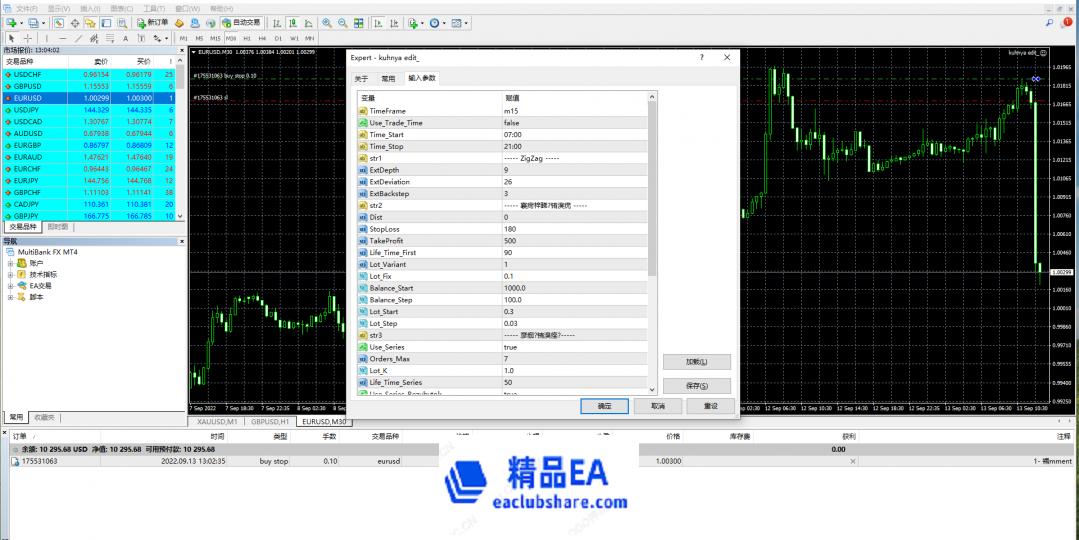
Task: Click the new chart icon in toolbar
Action: coord(11,23)
